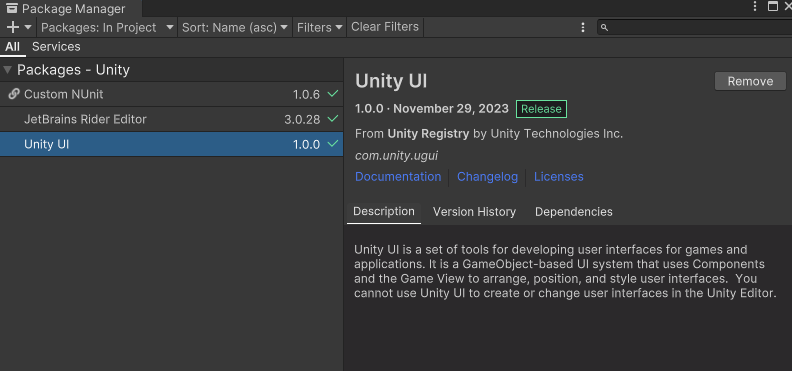Click the com.unity.ugui package name
The height and width of the screenshot is (371, 792).
(397, 156)
